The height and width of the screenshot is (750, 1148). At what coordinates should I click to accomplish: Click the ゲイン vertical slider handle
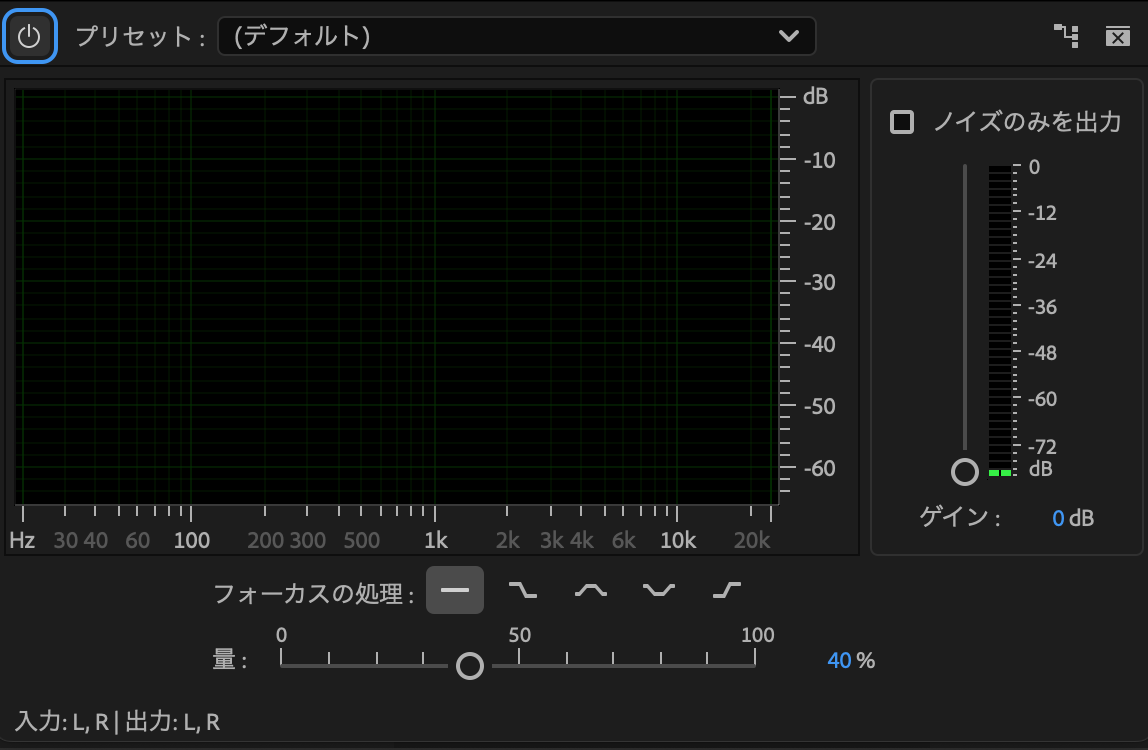pyautogui.click(x=965, y=471)
